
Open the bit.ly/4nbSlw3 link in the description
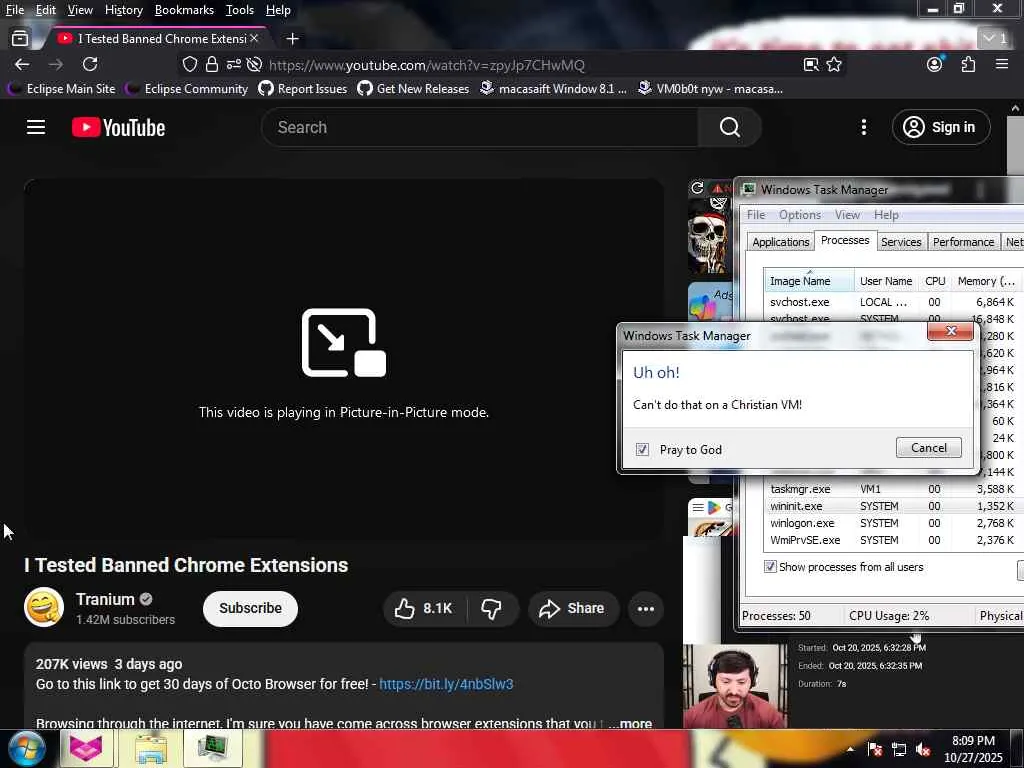click(x=446, y=684)
